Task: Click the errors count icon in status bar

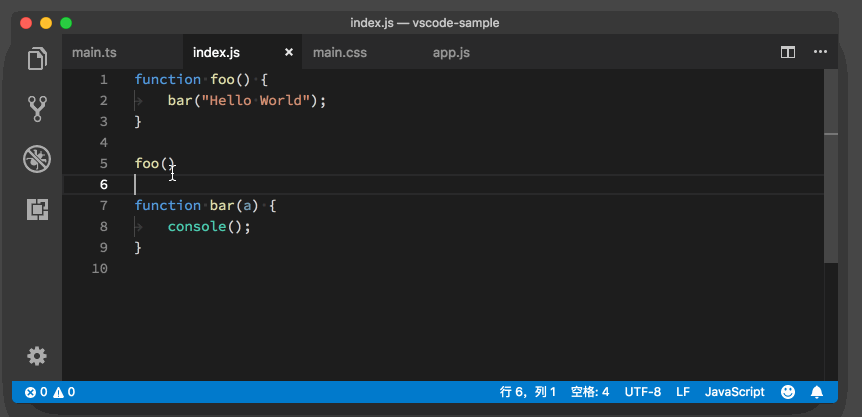Action: click(x=31, y=392)
